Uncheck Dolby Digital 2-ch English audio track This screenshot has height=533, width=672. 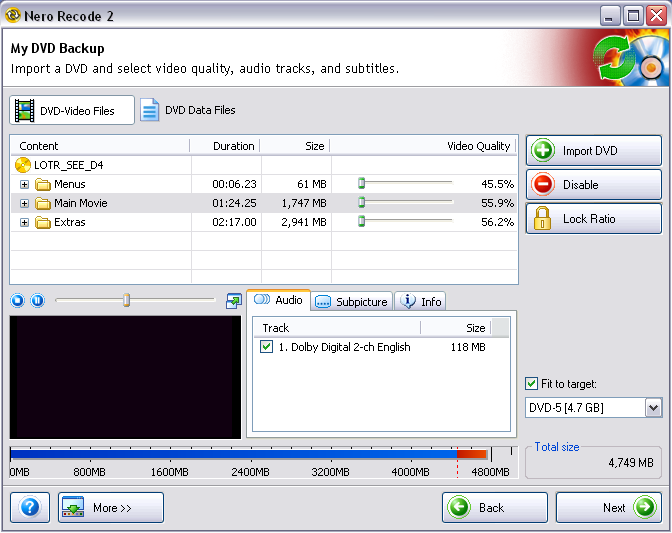pyautogui.click(x=266, y=346)
